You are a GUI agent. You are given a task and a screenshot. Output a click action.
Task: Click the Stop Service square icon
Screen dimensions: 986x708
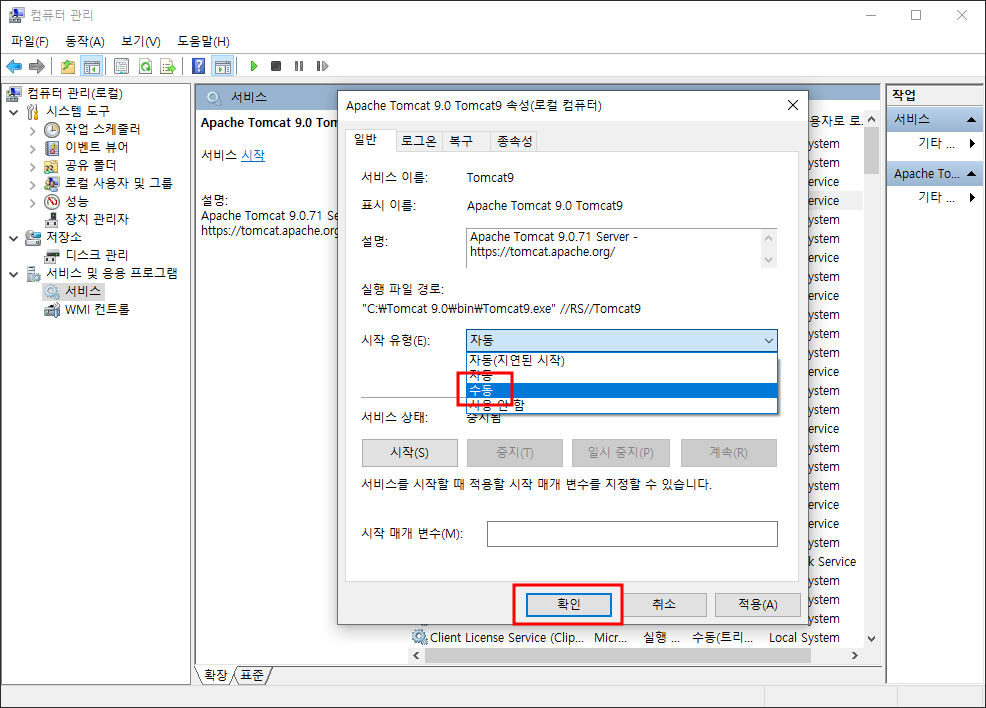[275, 66]
